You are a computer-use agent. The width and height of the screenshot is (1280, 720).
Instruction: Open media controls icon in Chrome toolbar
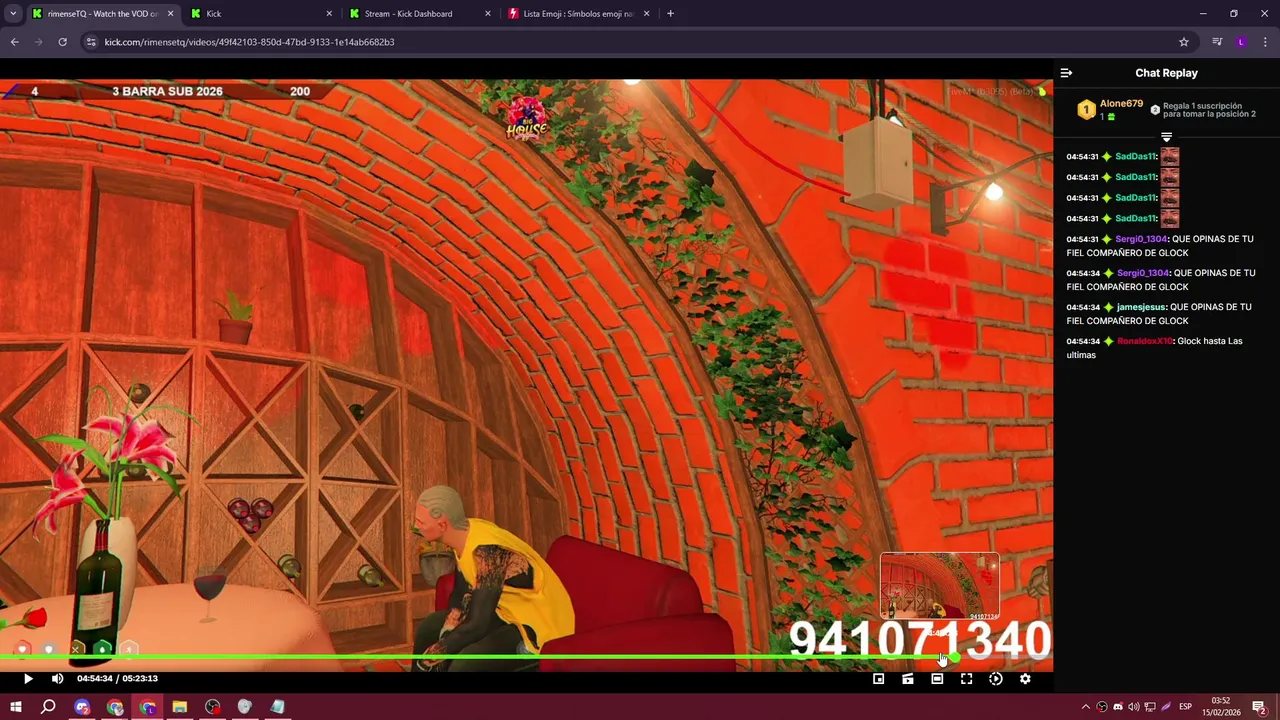pos(1217,42)
